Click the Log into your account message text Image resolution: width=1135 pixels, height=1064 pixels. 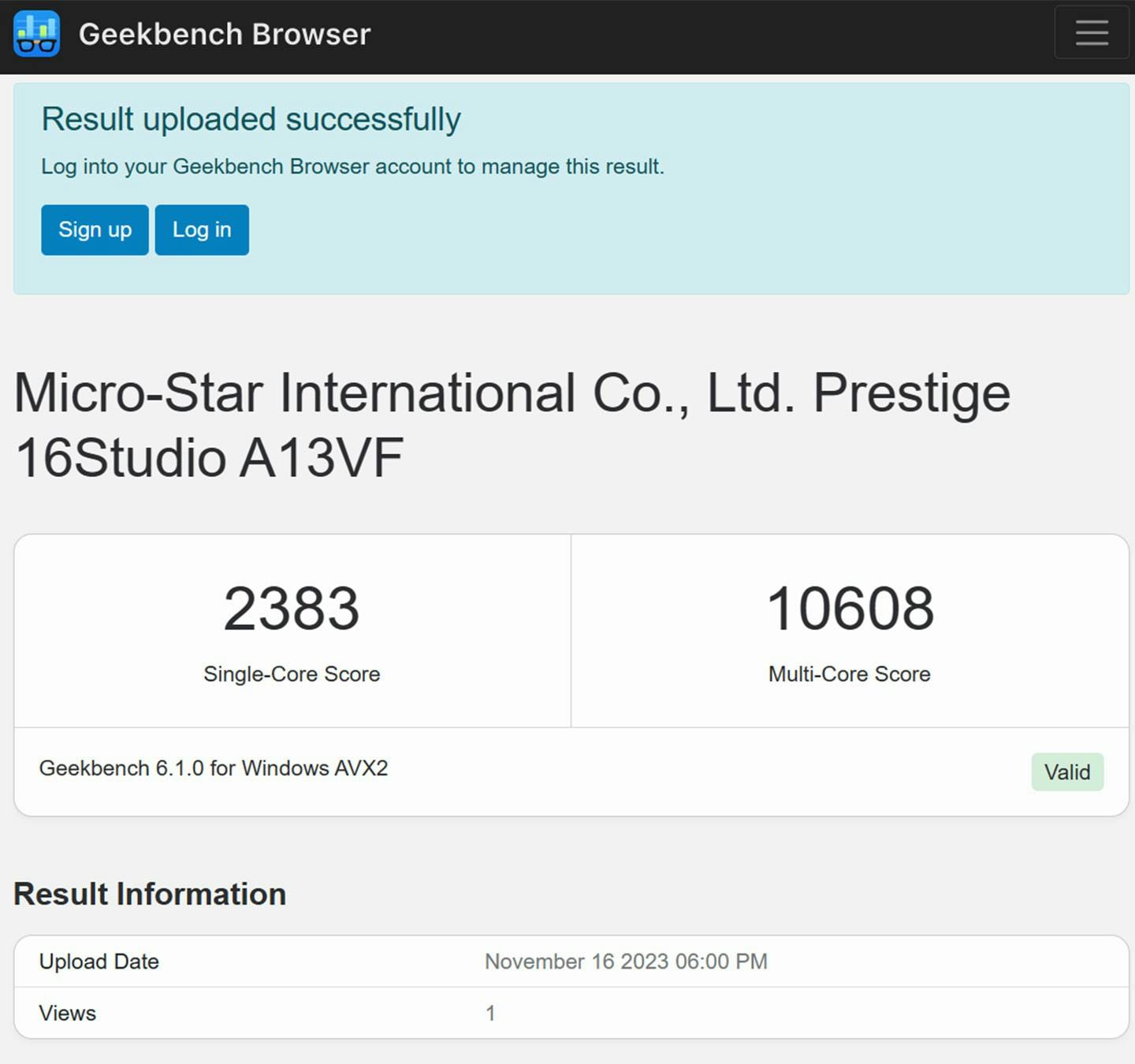click(x=352, y=167)
